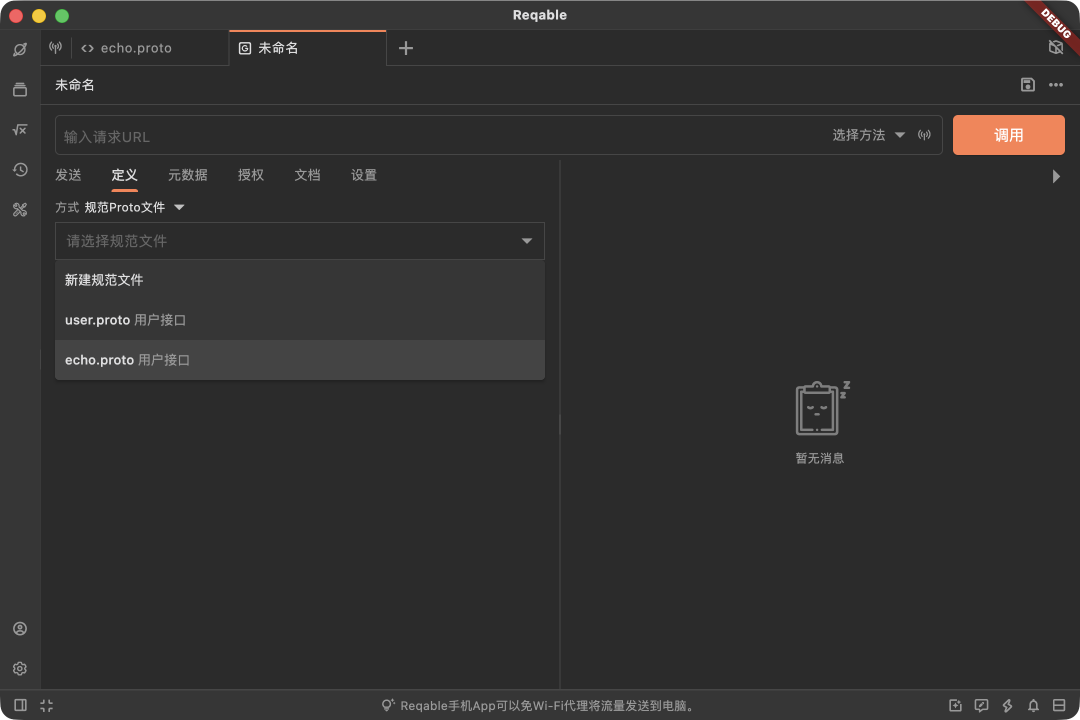Screen dimensions: 1080x720
Task: Expand the 选择方法 method dropdown
Action: (868, 135)
